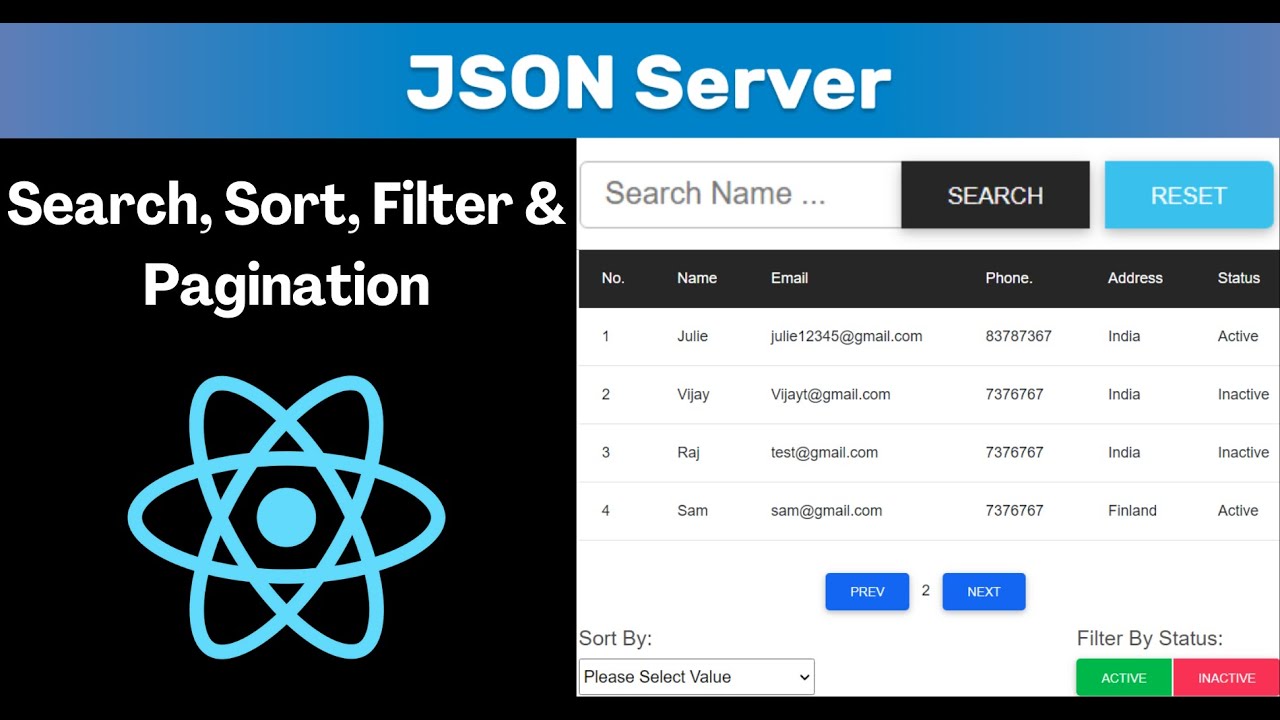Click India address in Vijay's row

[x=1124, y=394]
